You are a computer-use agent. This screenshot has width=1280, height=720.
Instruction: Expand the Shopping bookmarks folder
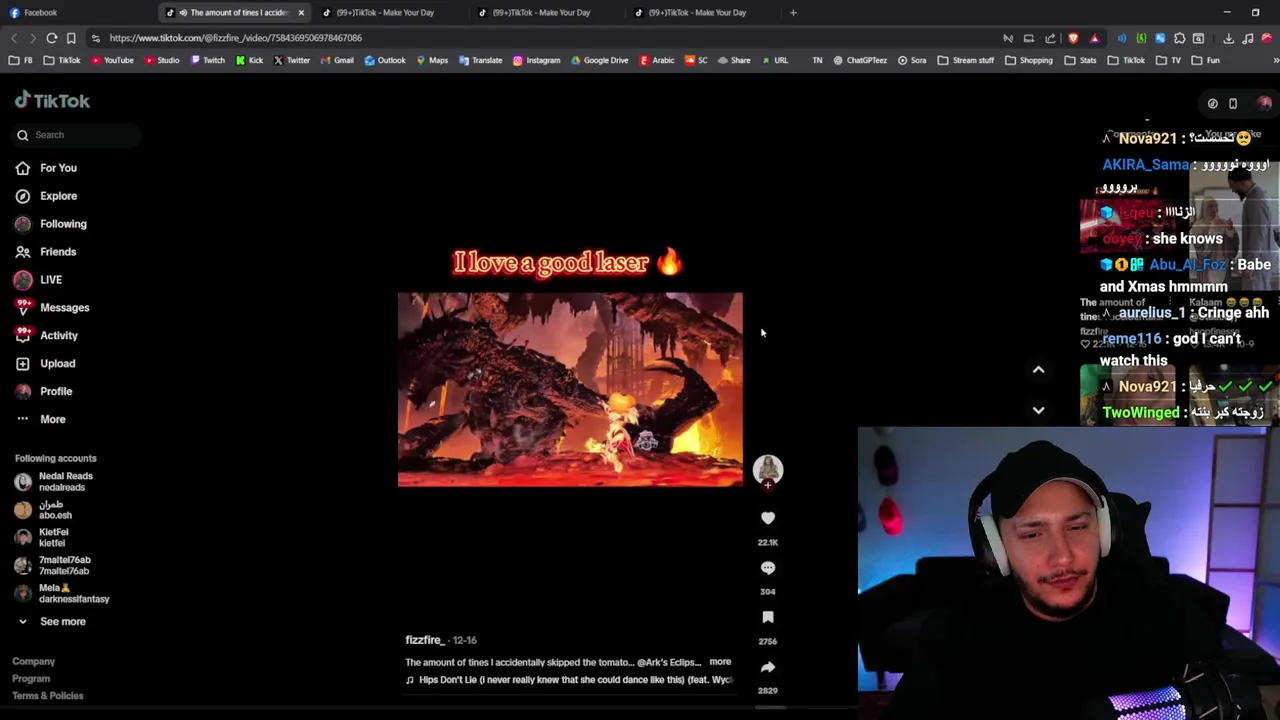[x=1029, y=60]
